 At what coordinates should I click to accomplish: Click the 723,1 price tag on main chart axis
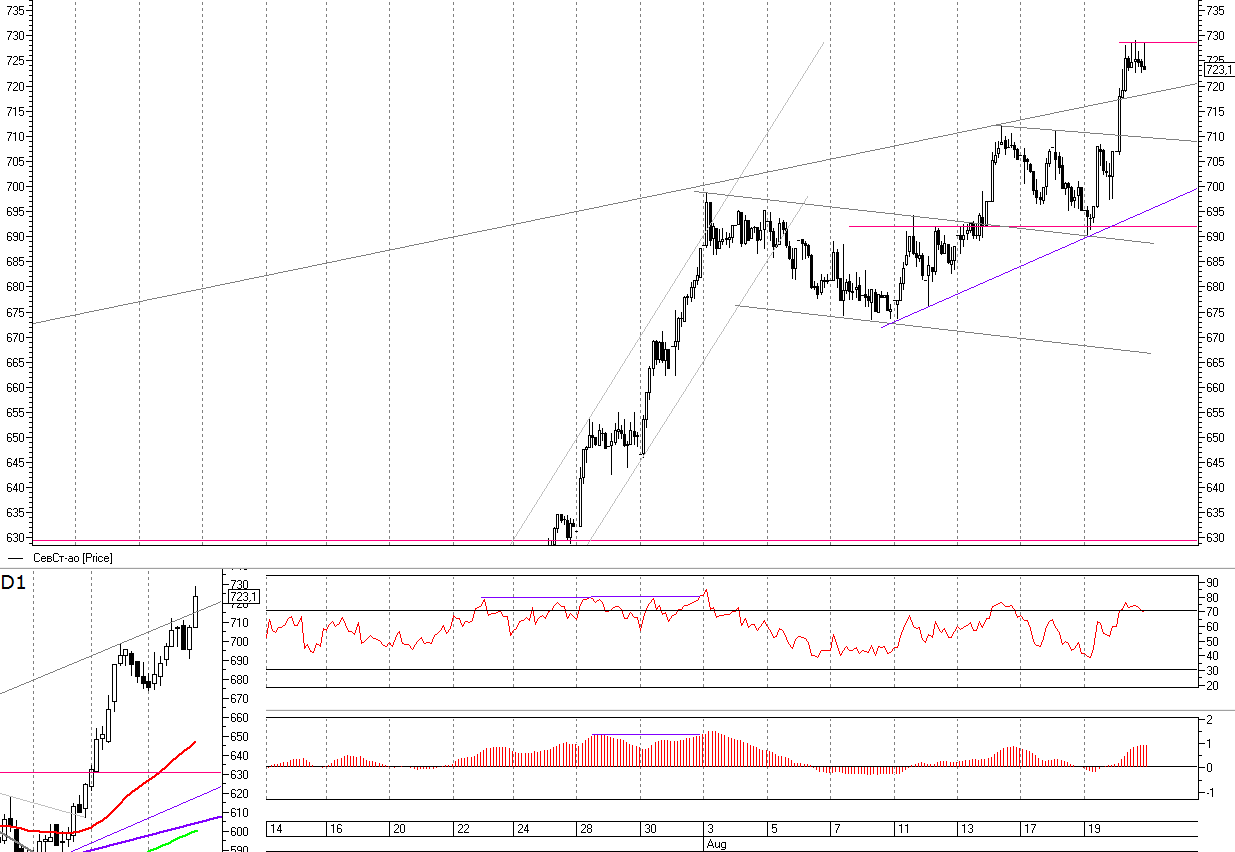coord(1216,69)
